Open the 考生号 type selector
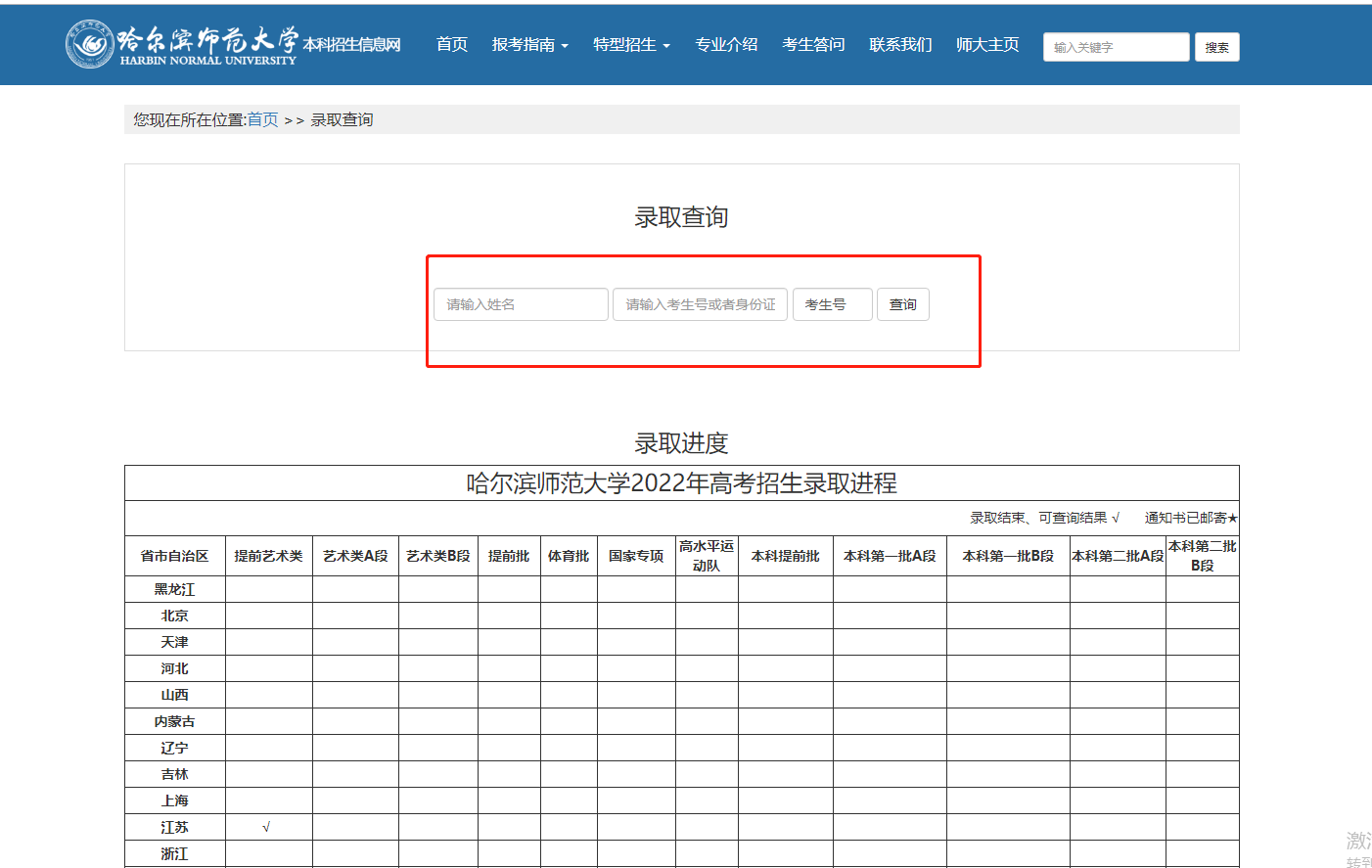 coord(832,304)
